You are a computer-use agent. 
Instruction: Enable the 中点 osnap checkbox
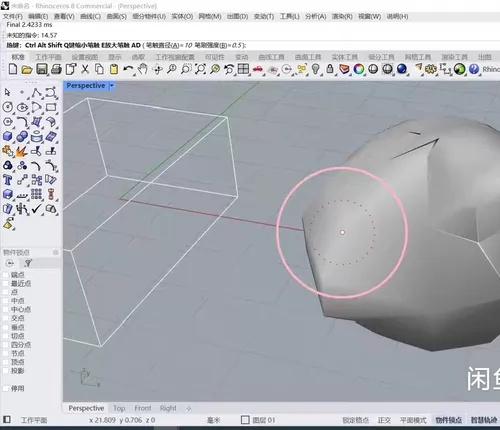point(6,301)
